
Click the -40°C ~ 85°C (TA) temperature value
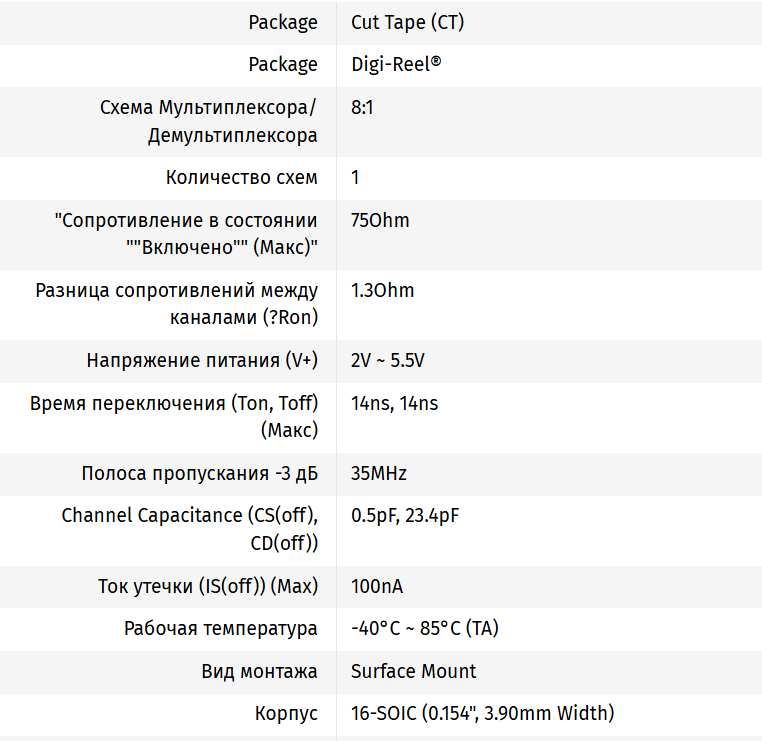click(424, 629)
